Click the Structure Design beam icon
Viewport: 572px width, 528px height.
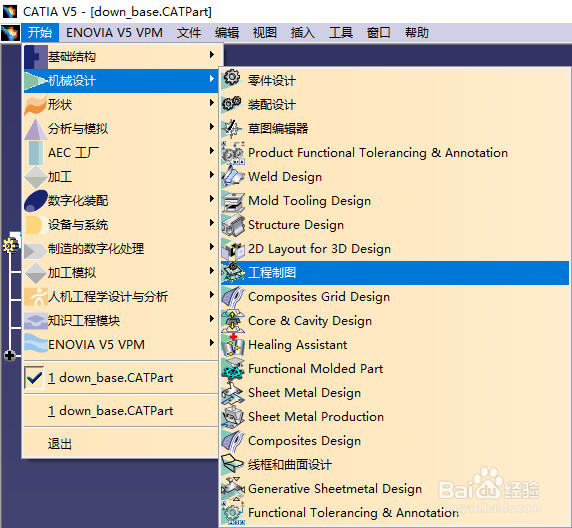pos(233,225)
